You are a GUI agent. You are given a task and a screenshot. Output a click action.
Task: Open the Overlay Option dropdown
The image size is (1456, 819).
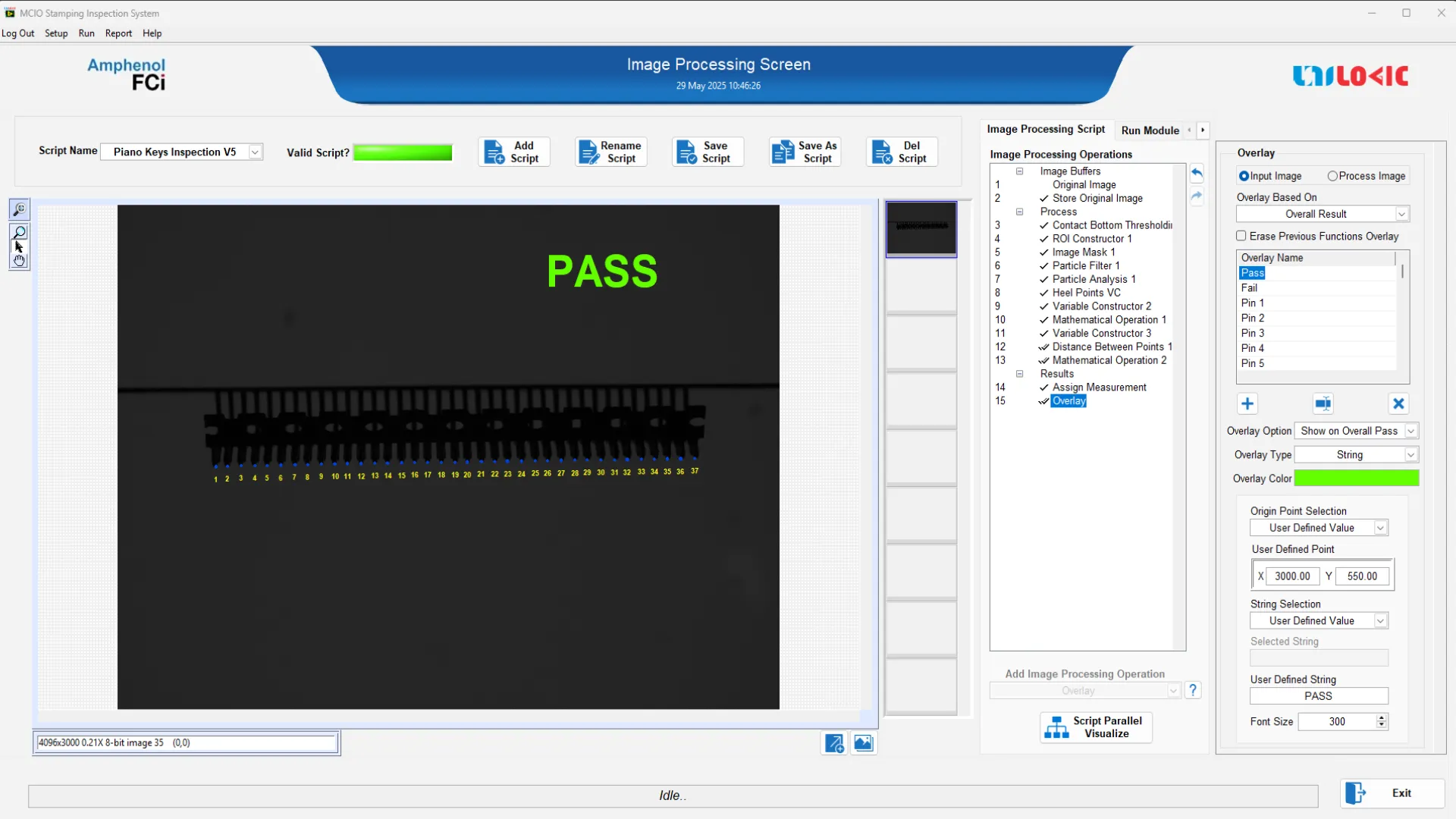click(x=1410, y=431)
